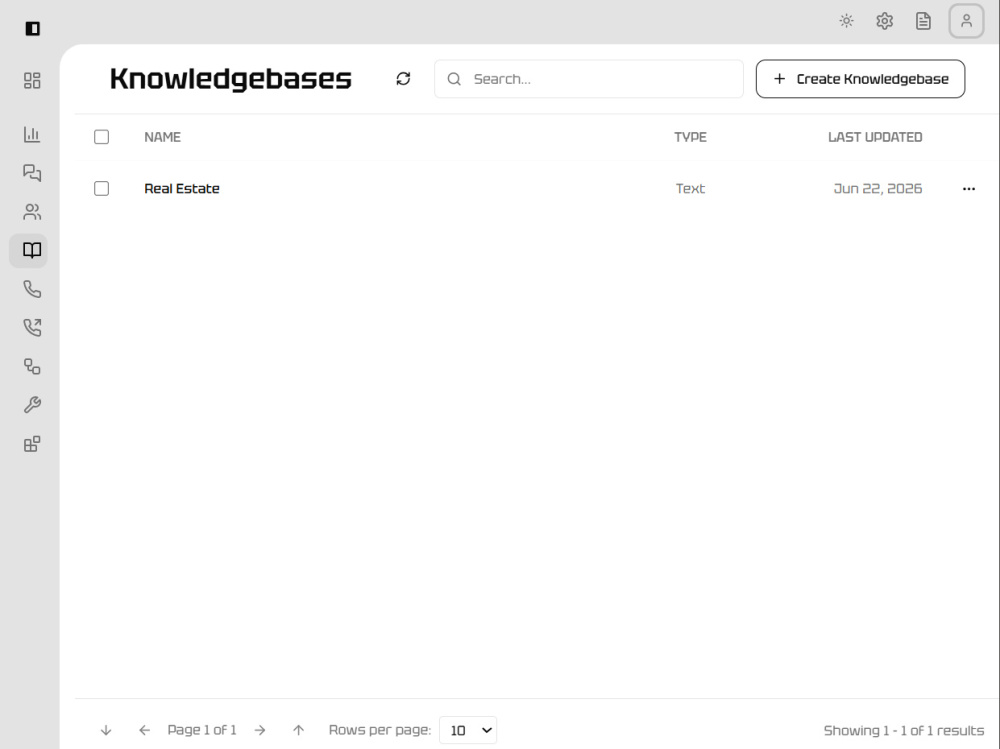Sort by the LAST UPDATED column header
Image resolution: width=1000 pixels, height=749 pixels.
(x=875, y=137)
